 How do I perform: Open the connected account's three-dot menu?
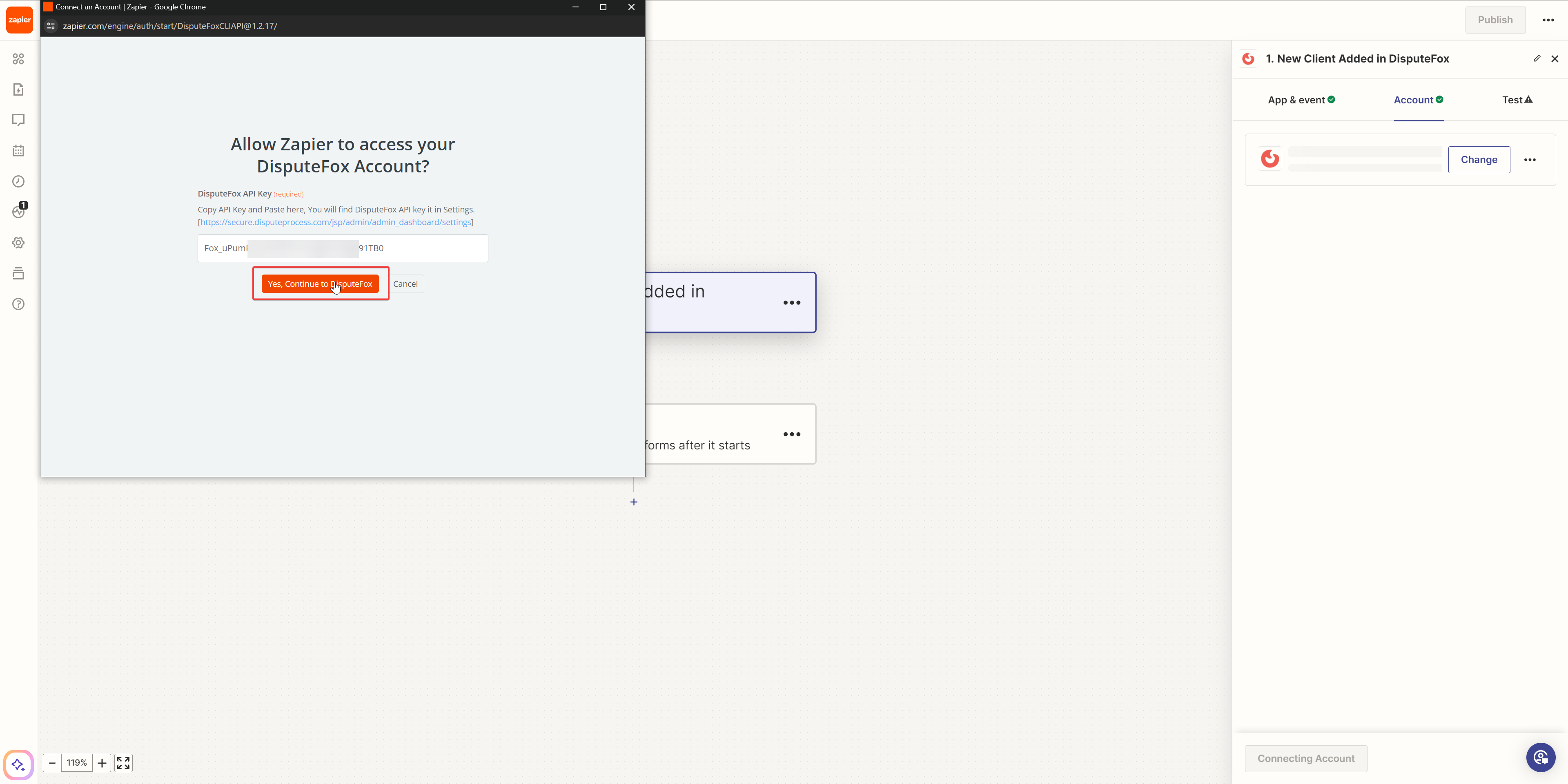(x=1530, y=160)
